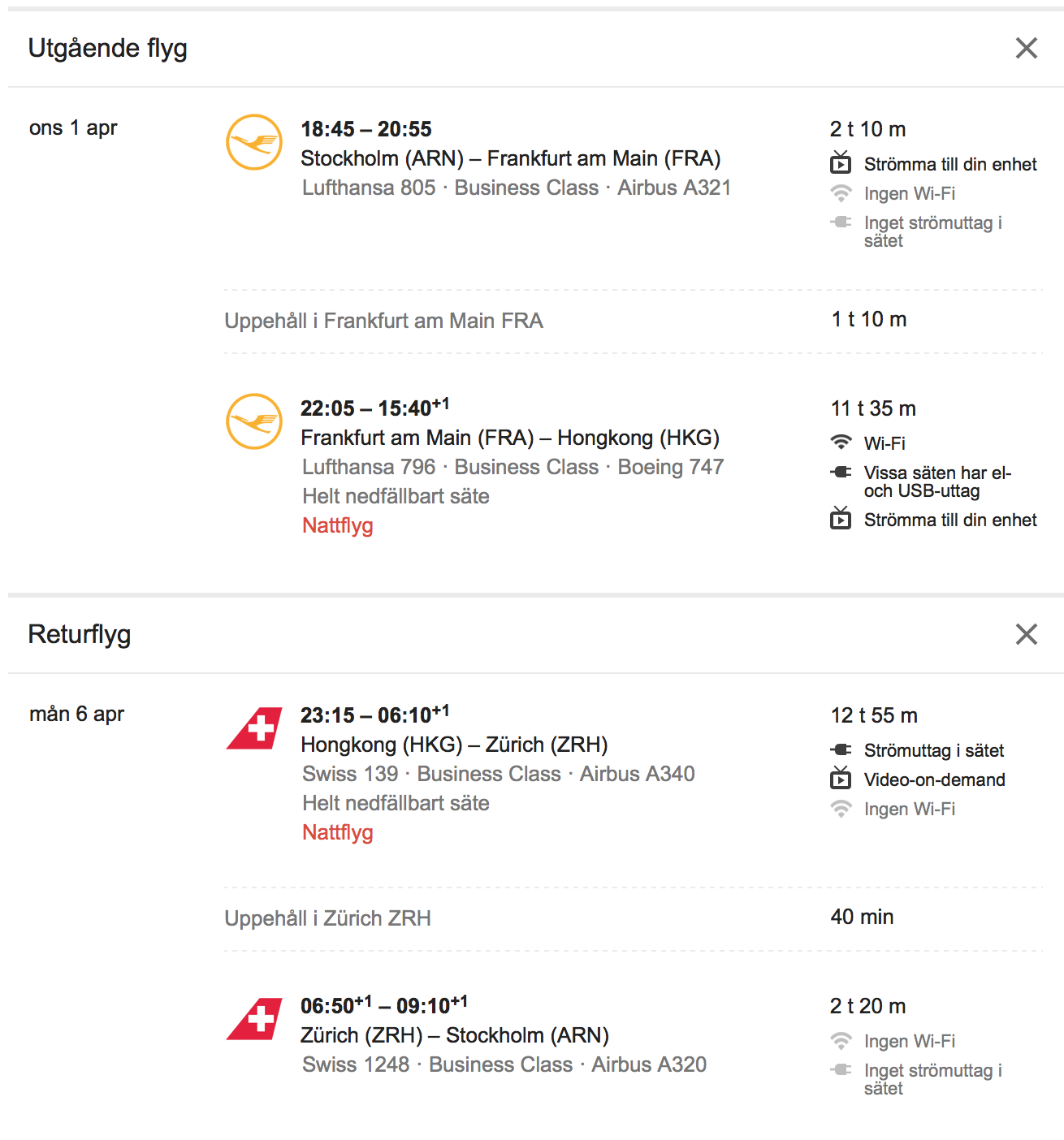Select 'Stockholm (ARN) – Frankfurt am Main (FRA)' route
This screenshot has height=1140, width=1064.
coord(511,158)
